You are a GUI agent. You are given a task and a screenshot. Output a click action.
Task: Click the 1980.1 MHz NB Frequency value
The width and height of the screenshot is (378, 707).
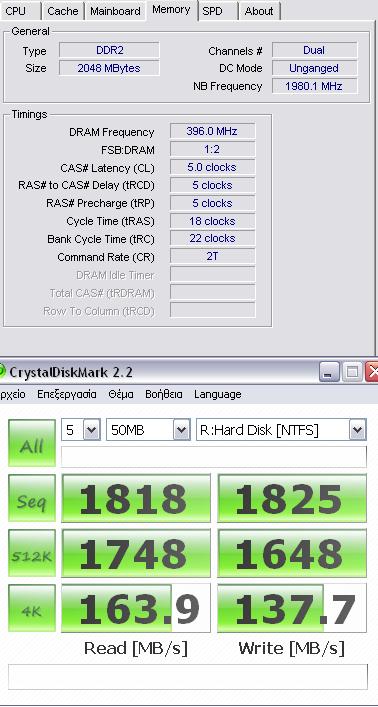(314, 86)
